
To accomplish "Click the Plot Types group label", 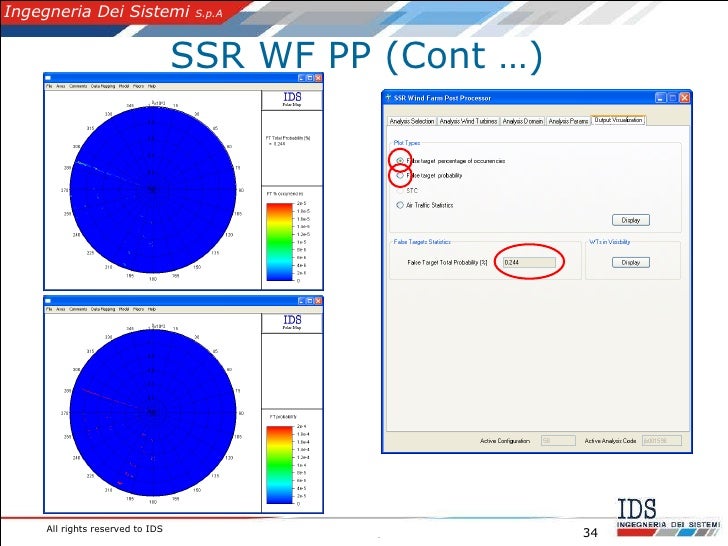I will pos(407,143).
